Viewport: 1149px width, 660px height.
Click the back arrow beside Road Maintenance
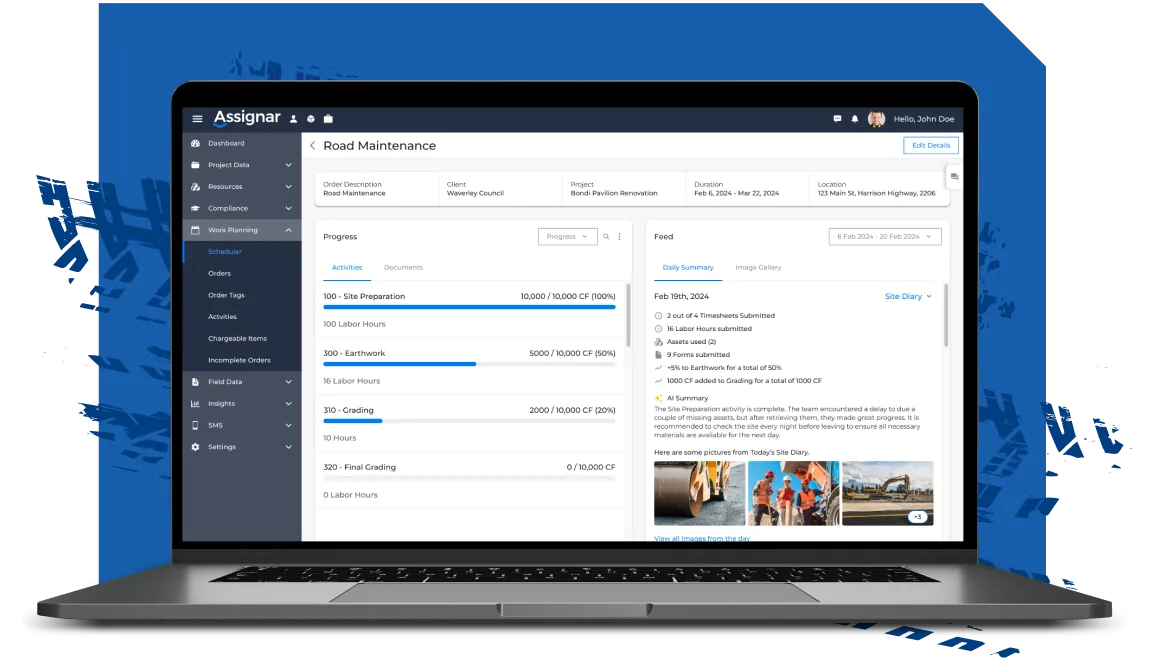pyautogui.click(x=313, y=146)
